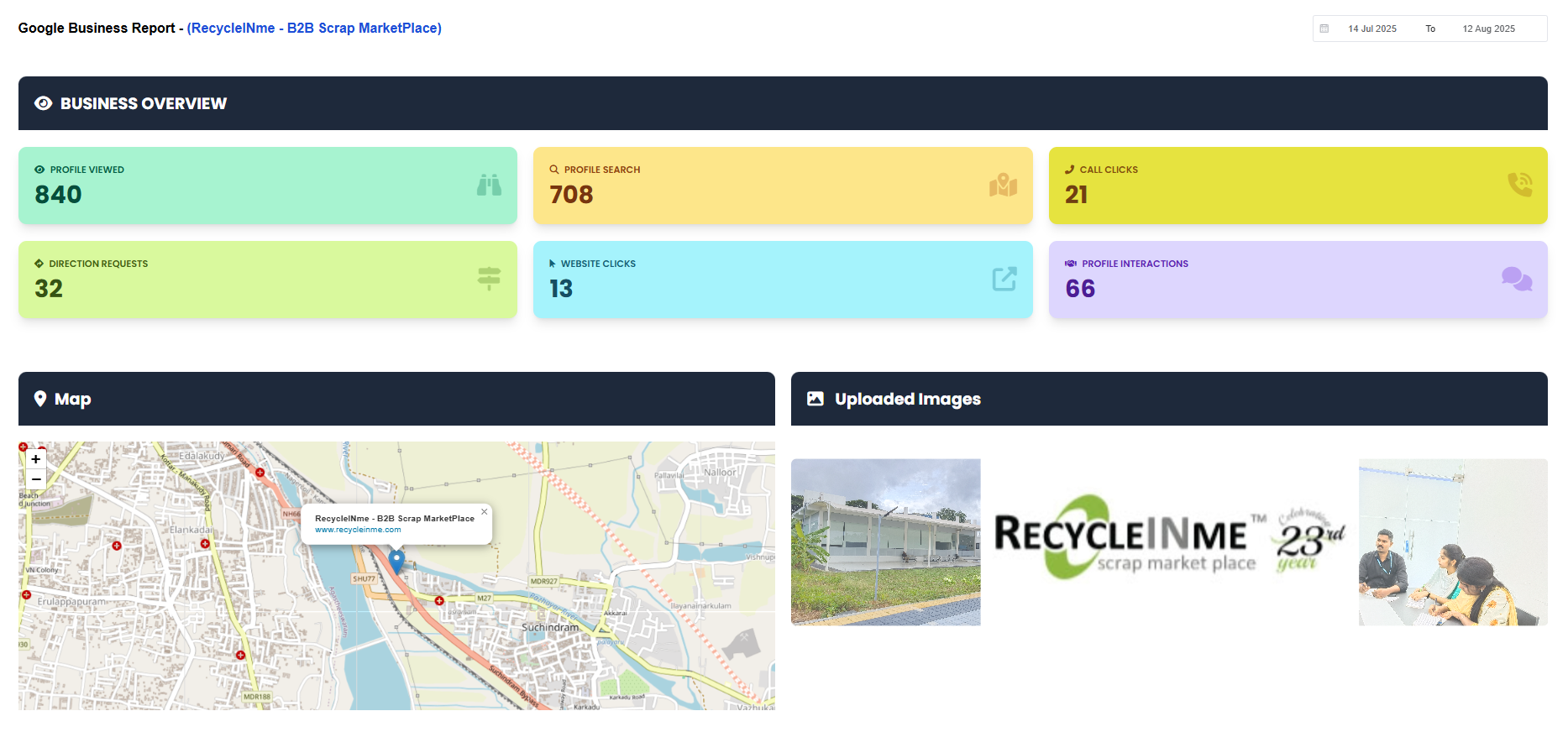Click the small eye icon next to Profile Viewed label
The height and width of the screenshot is (732, 1568).
coord(39,170)
